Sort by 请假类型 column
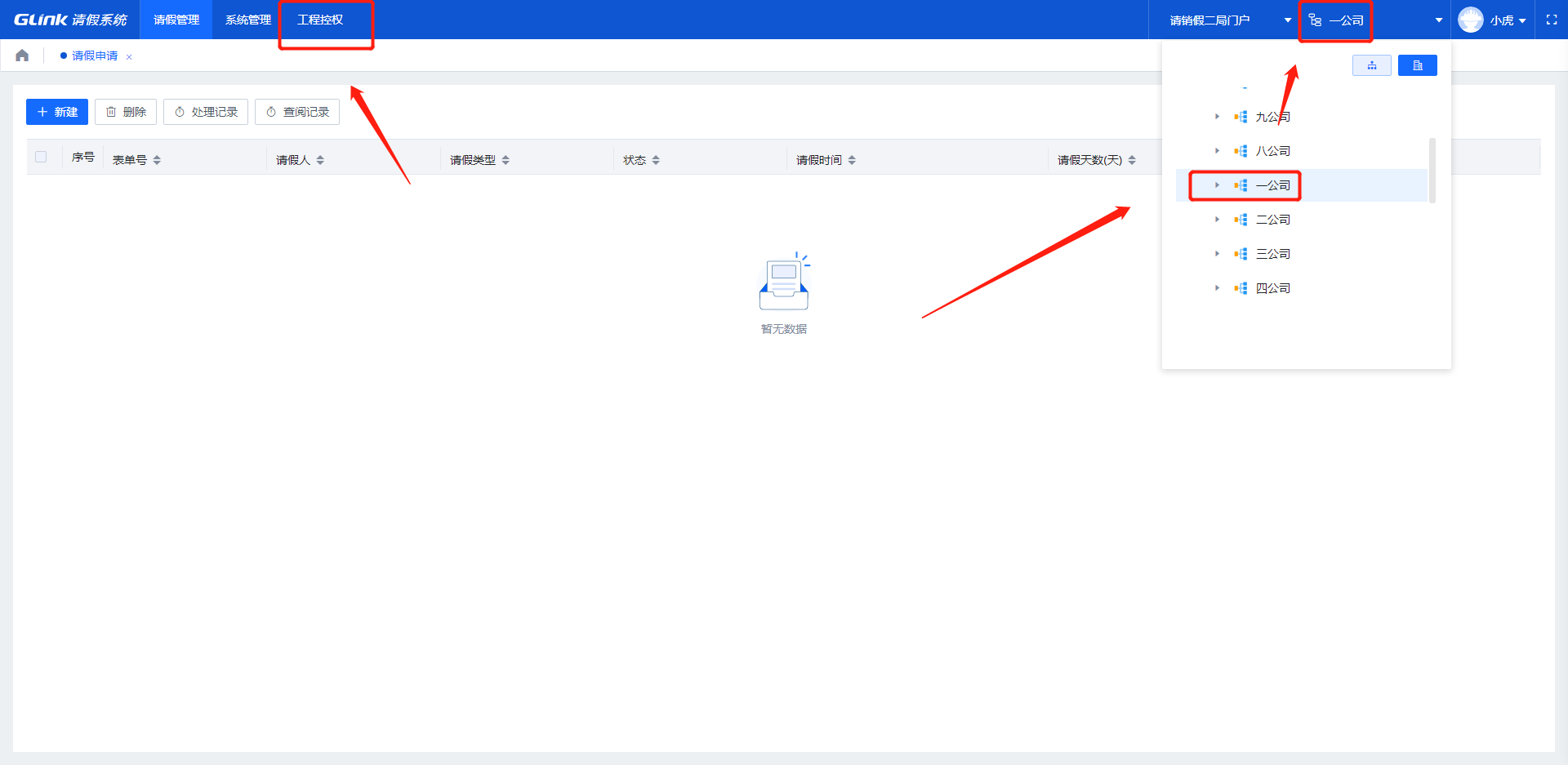Image resolution: width=1568 pixels, height=765 pixels. (x=506, y=160)
